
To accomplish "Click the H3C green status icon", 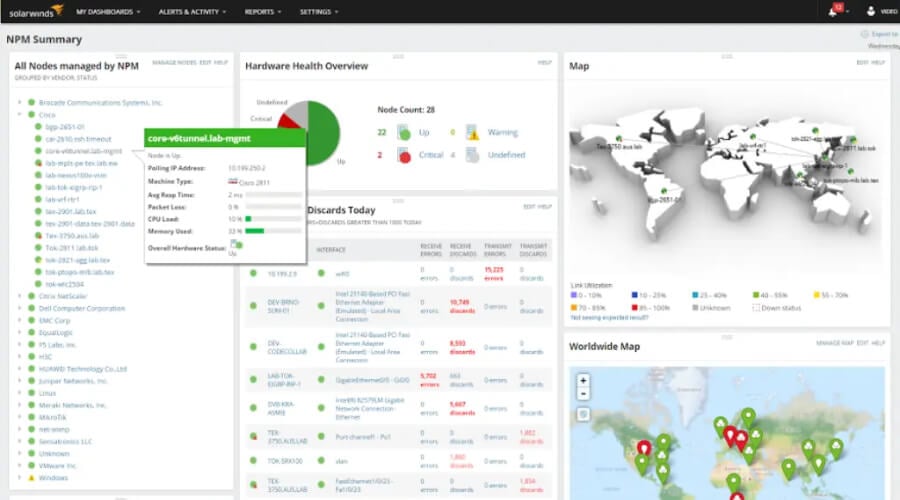I will click(32, 356).
